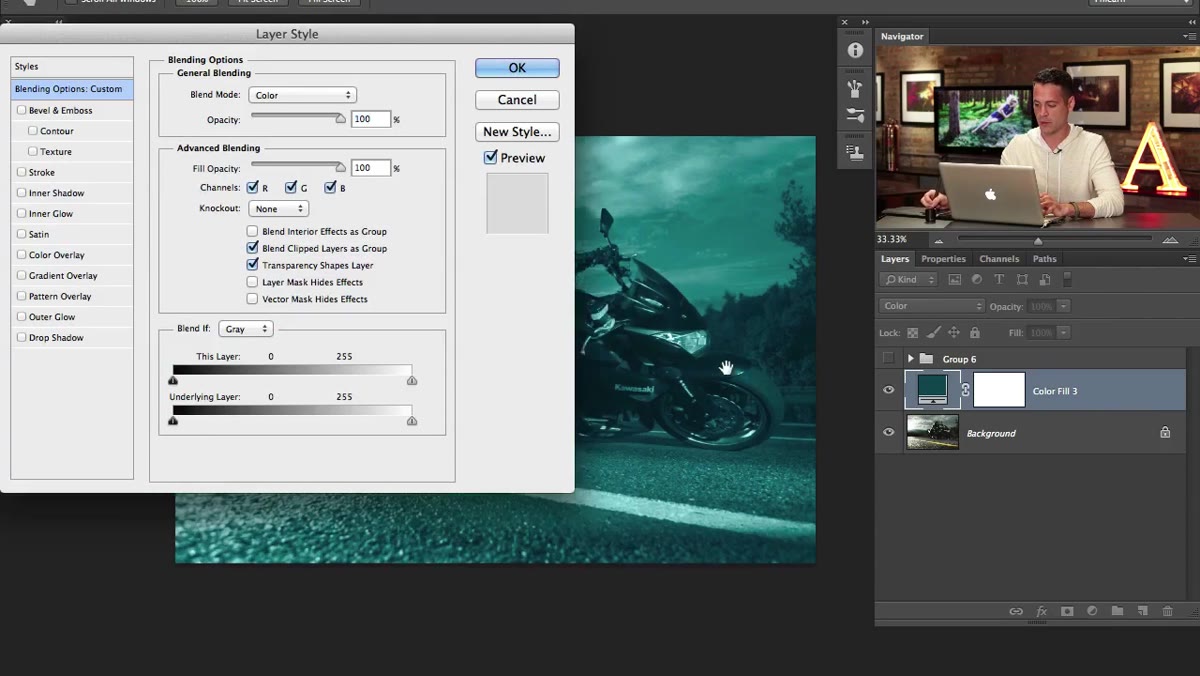Open the Brush Presets panel icon

point(855,87)
